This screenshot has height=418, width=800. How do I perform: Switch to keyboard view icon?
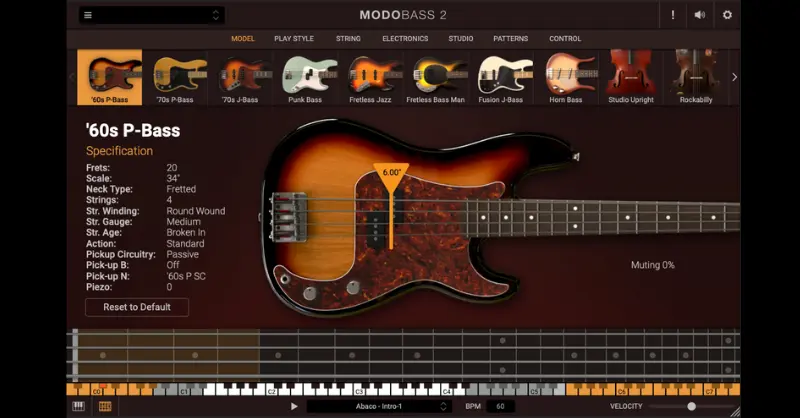[79, 406]
